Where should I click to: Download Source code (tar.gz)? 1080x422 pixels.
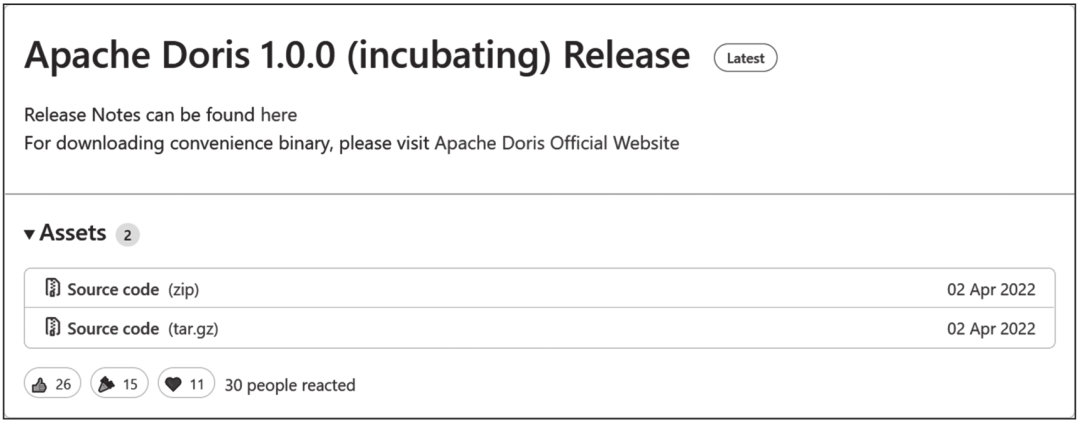click(x=112, y=328)
